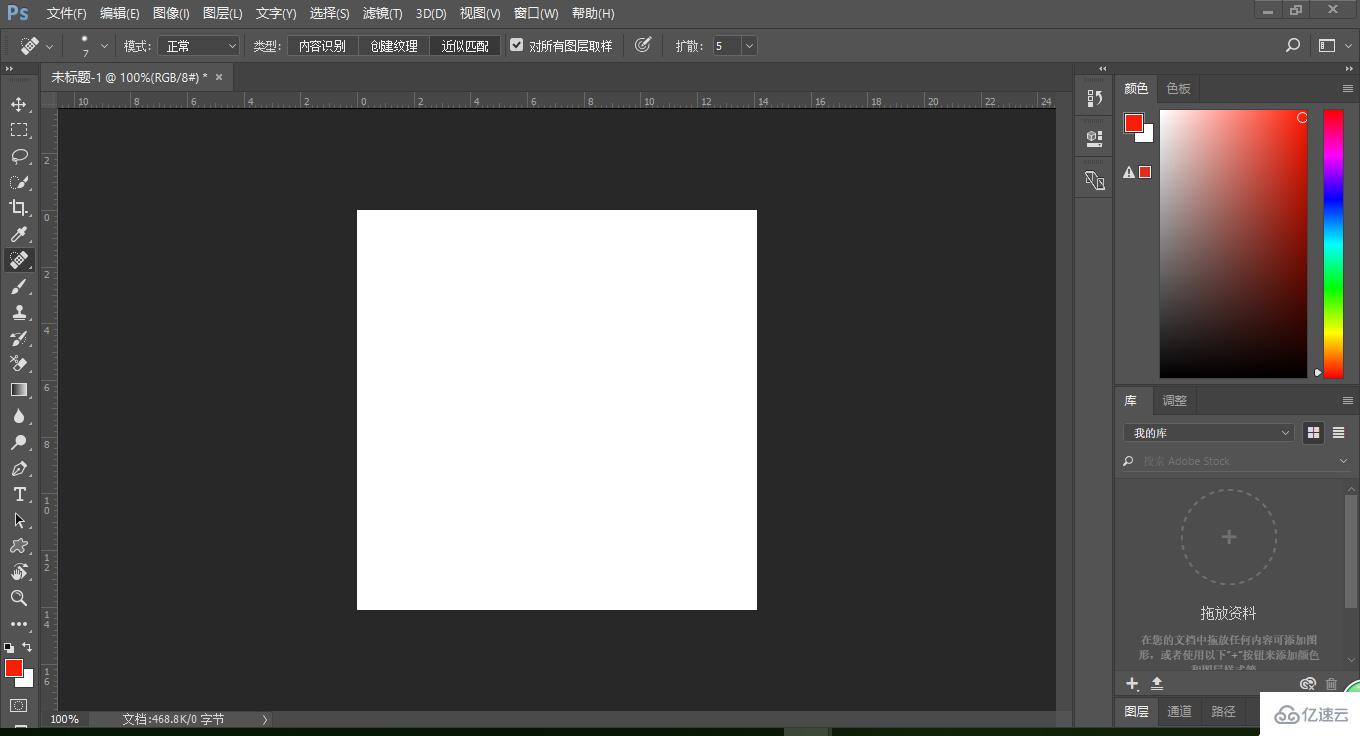
Task: Select the Brush tool
Action: tap(19, 286)
